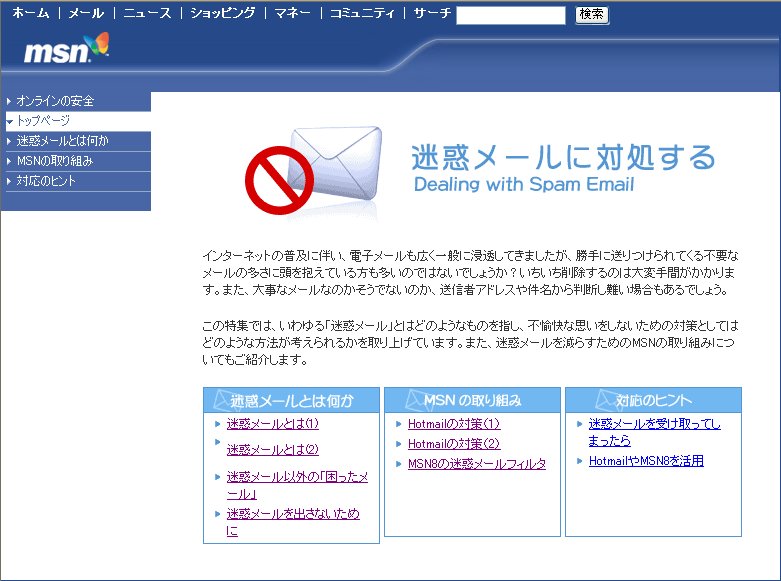This screenshot has width=781, height=581.
Task: Open link Hotmailの対策(1)
Action: point(454,424)
